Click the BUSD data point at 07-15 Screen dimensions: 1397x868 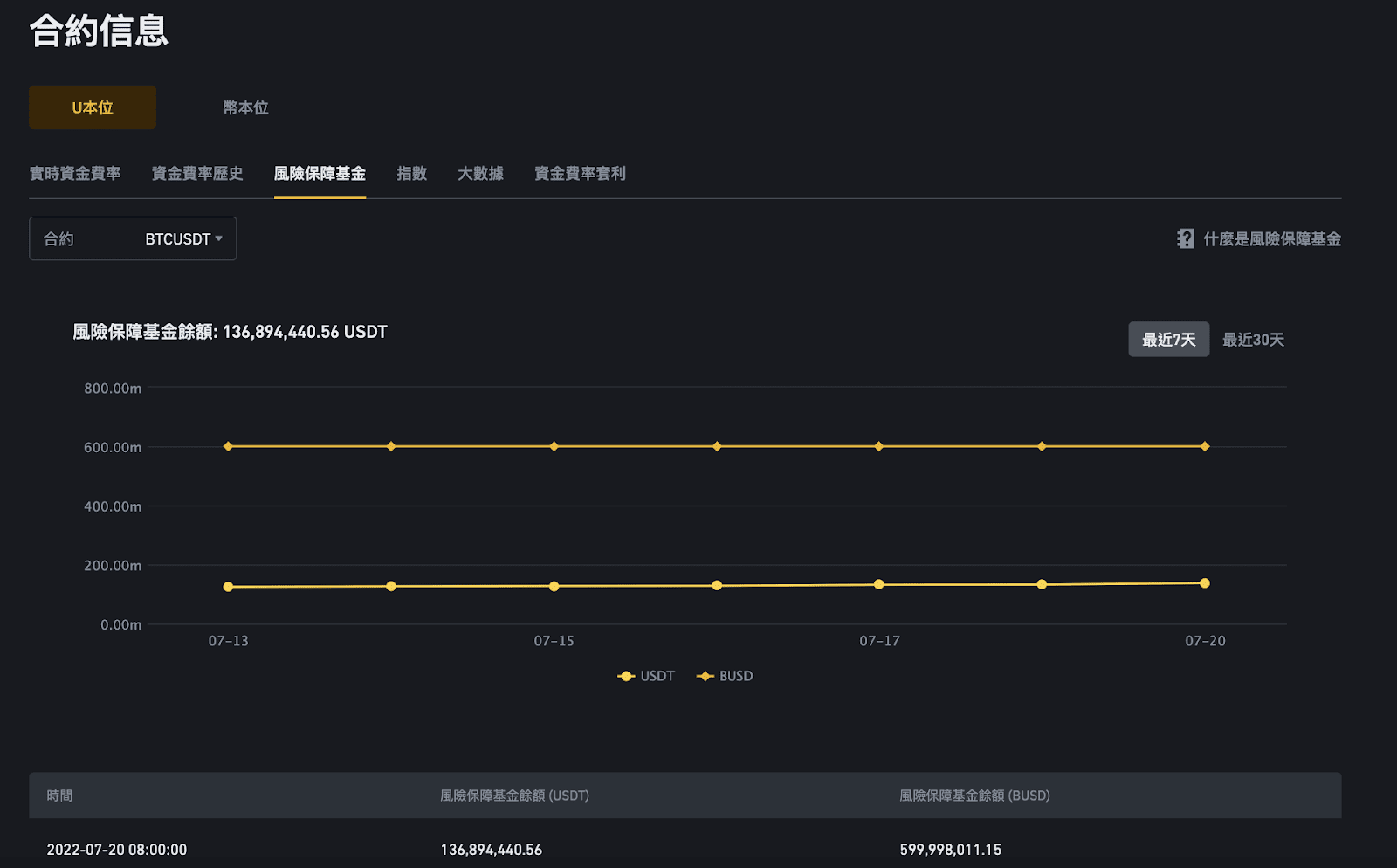554,446
